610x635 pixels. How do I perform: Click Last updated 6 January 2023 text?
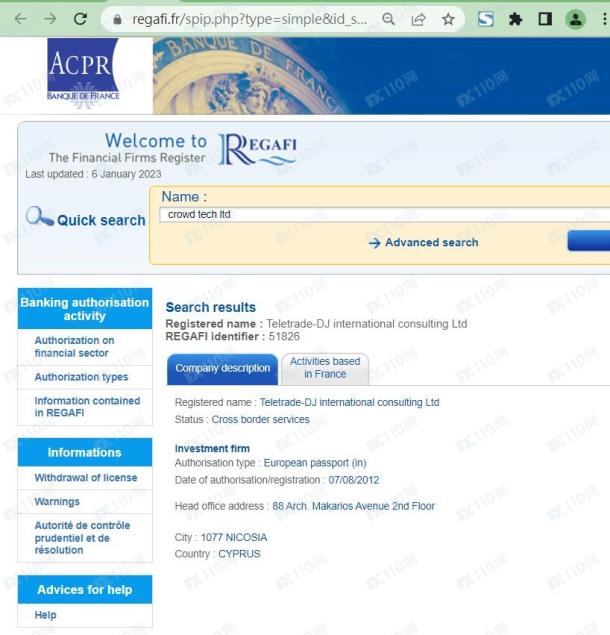pos(93,174)
